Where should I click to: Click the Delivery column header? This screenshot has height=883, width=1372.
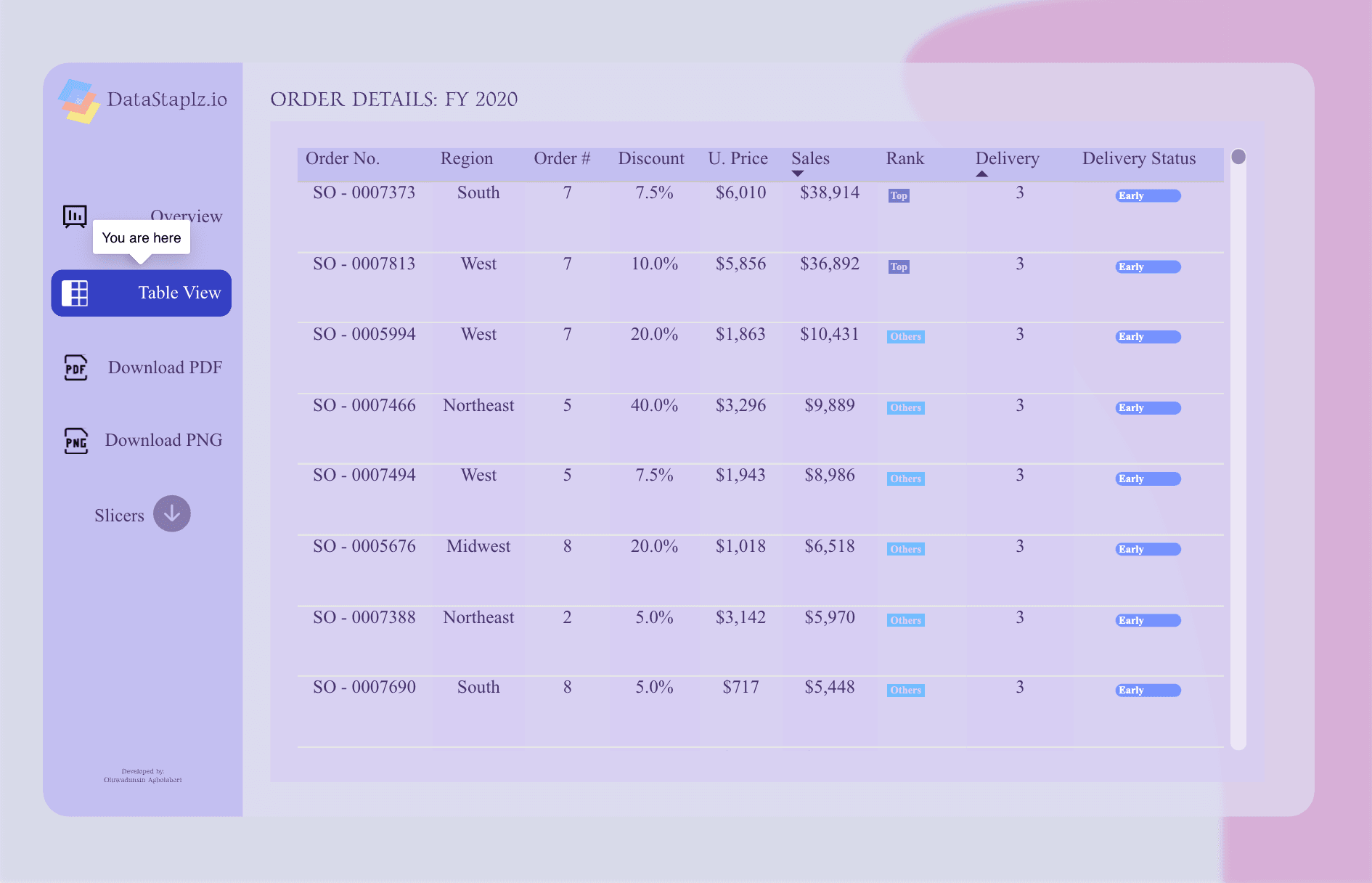(x=1007, y=158)
